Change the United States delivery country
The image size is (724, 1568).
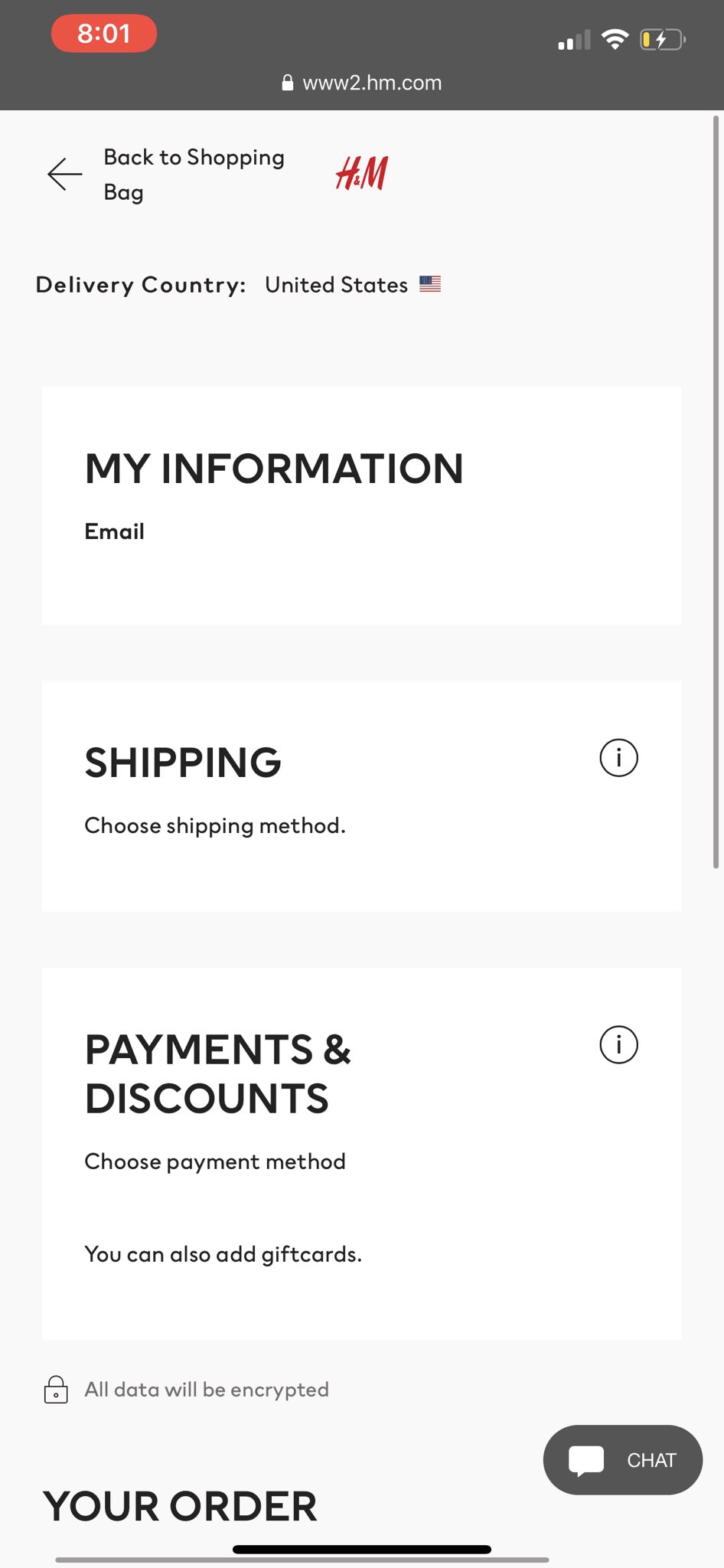pyautogui.click(x=337, y=285)
